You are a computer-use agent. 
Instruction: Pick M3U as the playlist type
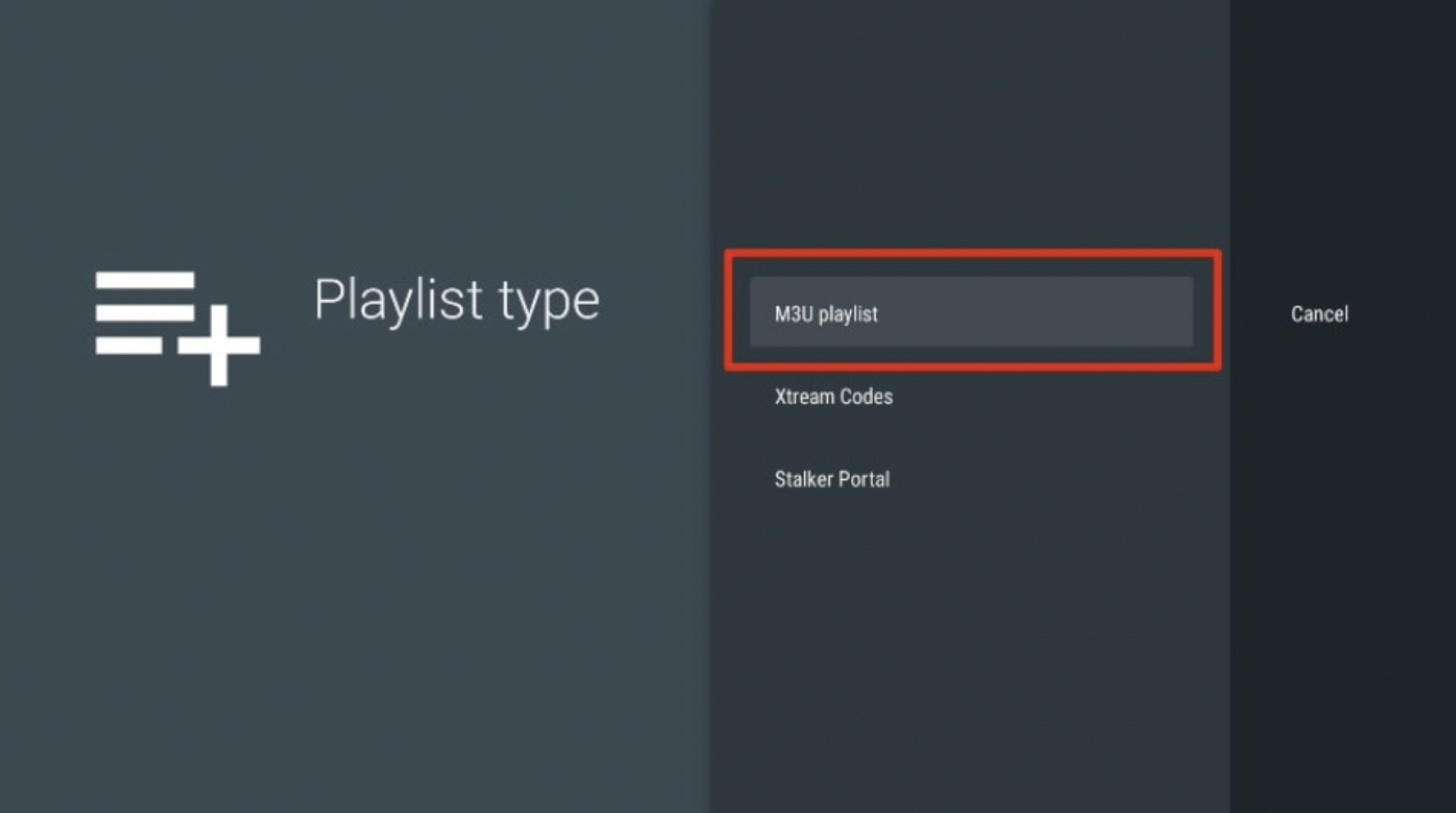pyautogui.click(x=970, y=313)
